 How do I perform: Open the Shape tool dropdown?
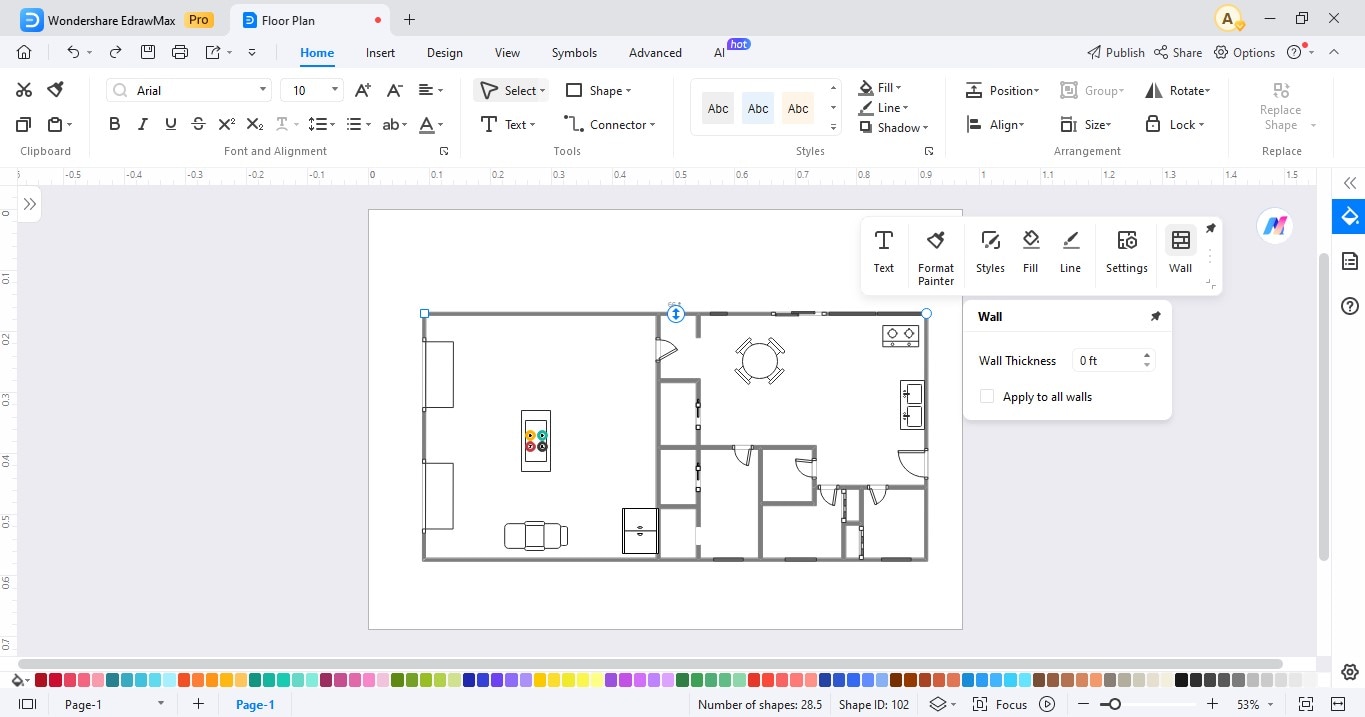point(628,91)
